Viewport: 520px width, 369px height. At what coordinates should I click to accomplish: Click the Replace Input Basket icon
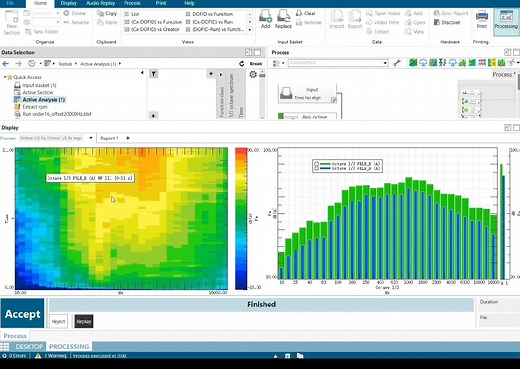pos(283,16)
